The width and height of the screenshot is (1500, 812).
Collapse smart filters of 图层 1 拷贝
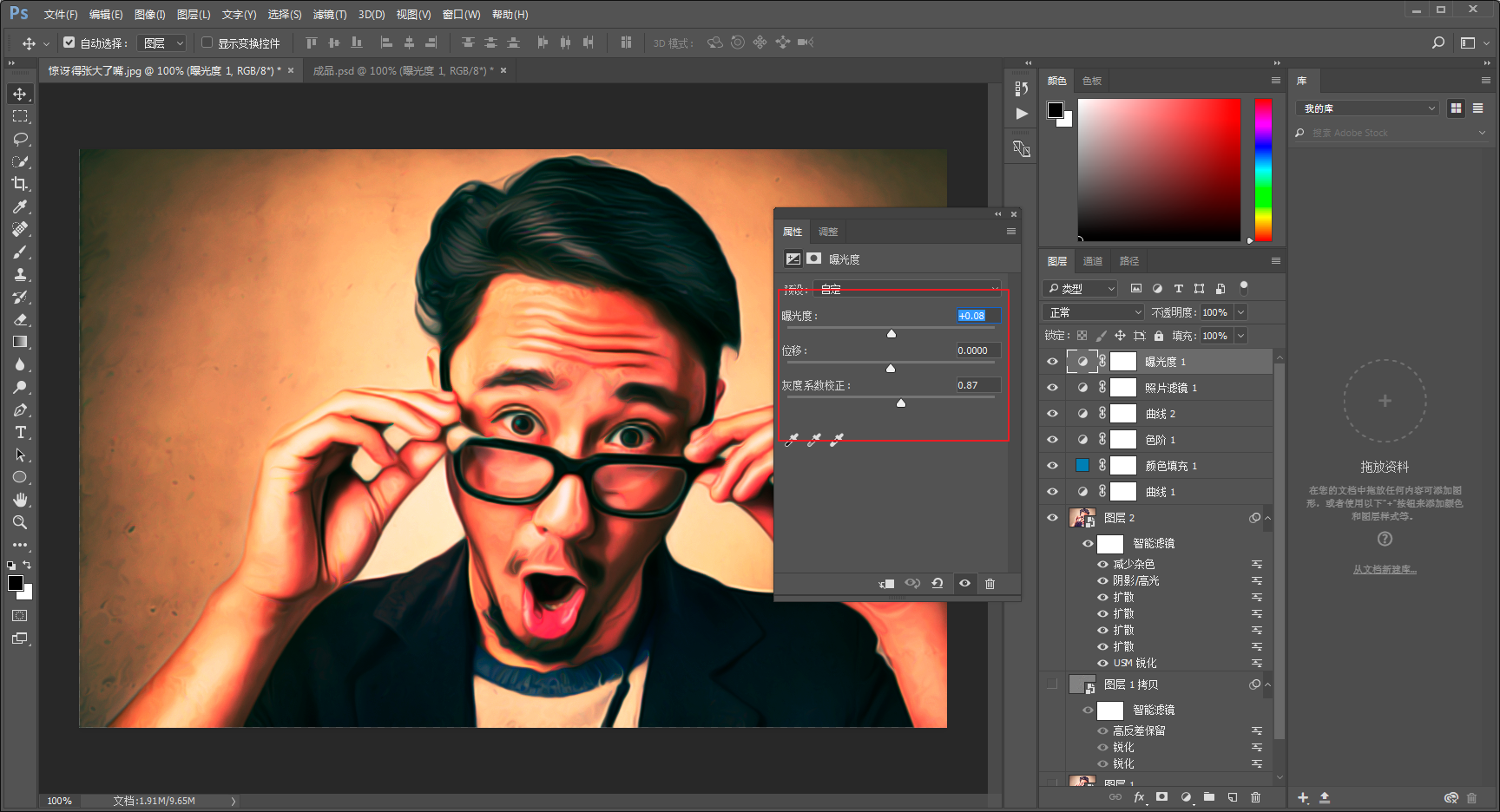point(1267,684)
